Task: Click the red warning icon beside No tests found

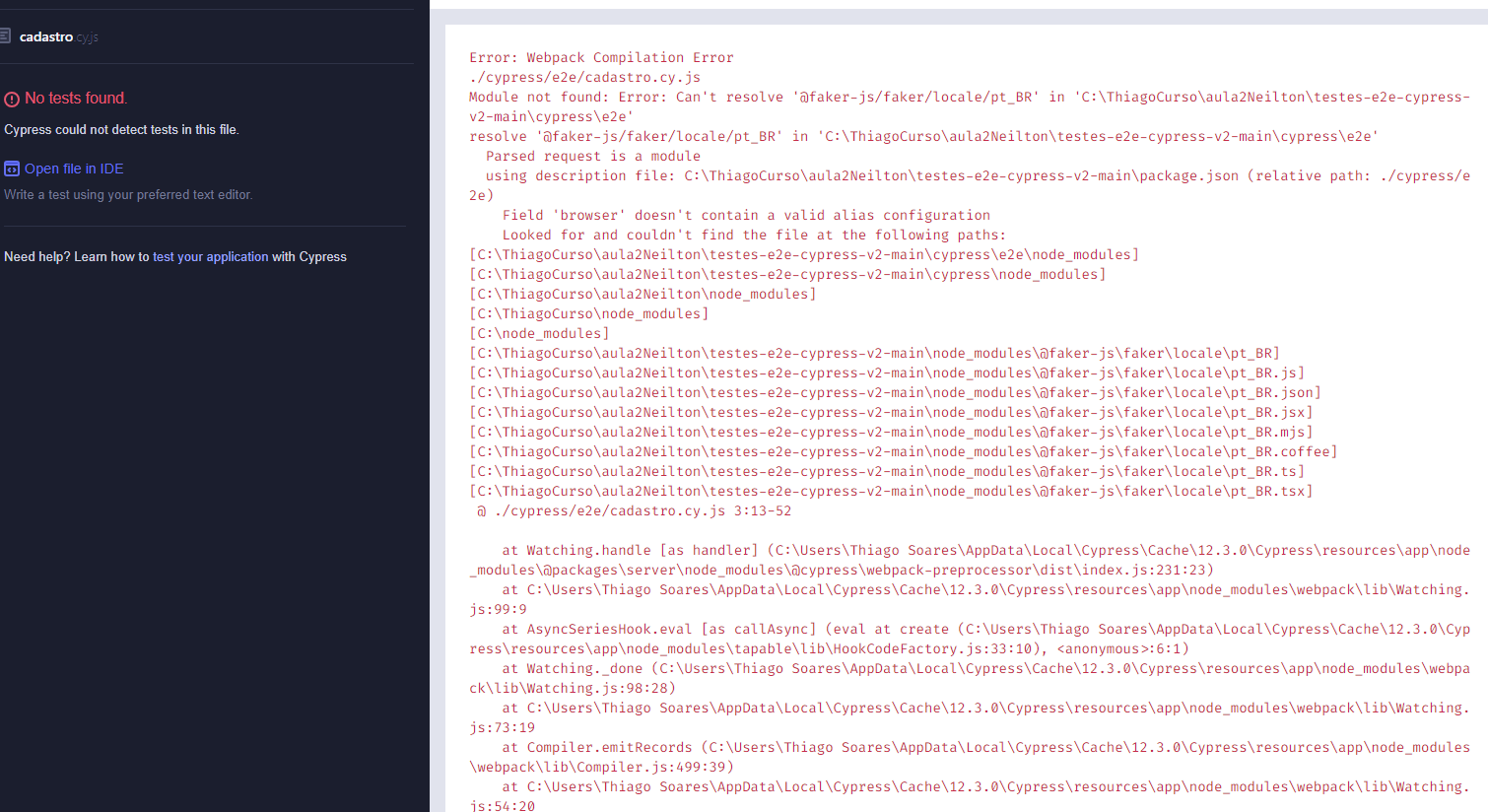Action: (12, 99)
